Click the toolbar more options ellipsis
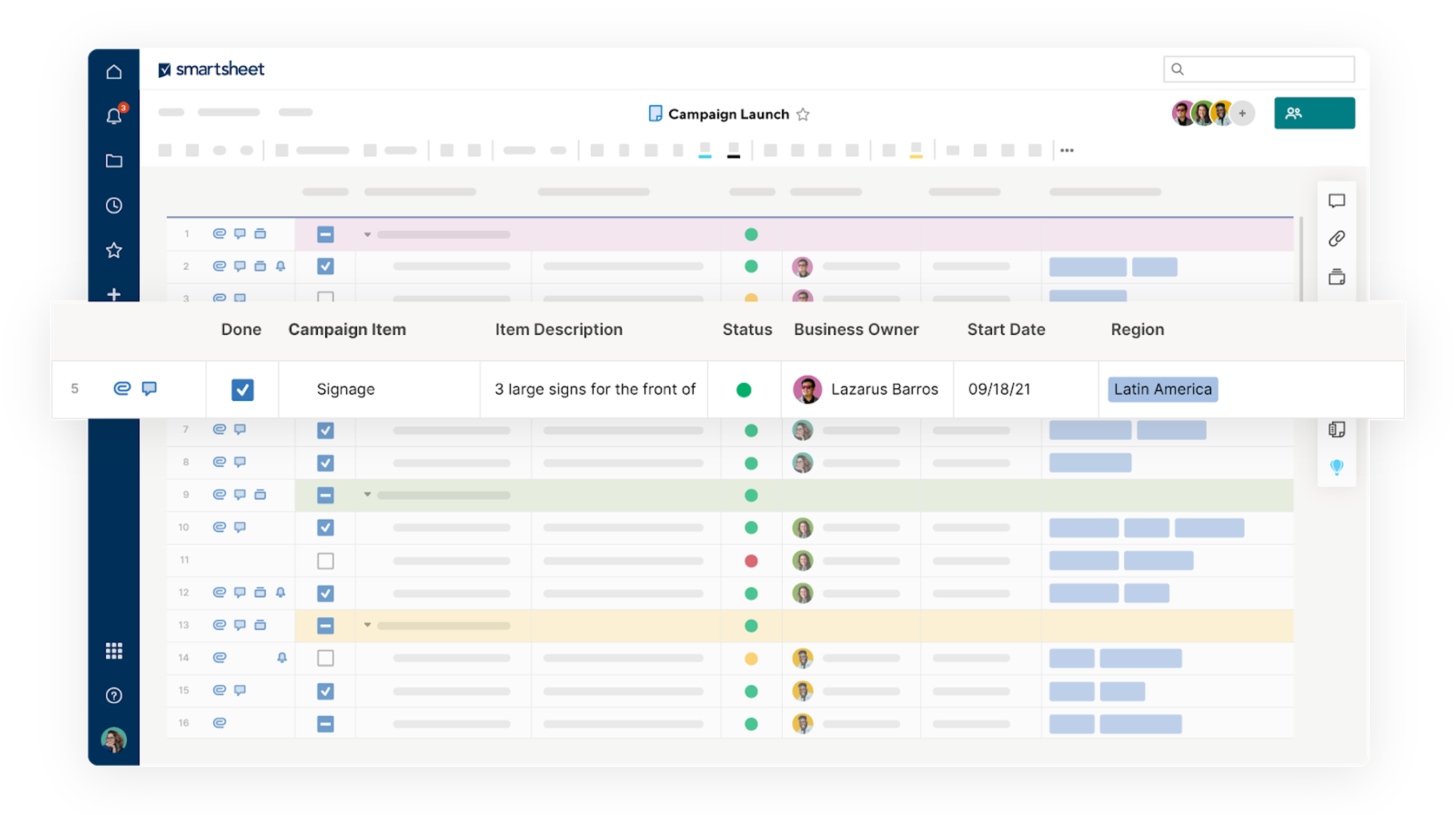This screenshot has width=1456, height=815. tap(1067, 151)
